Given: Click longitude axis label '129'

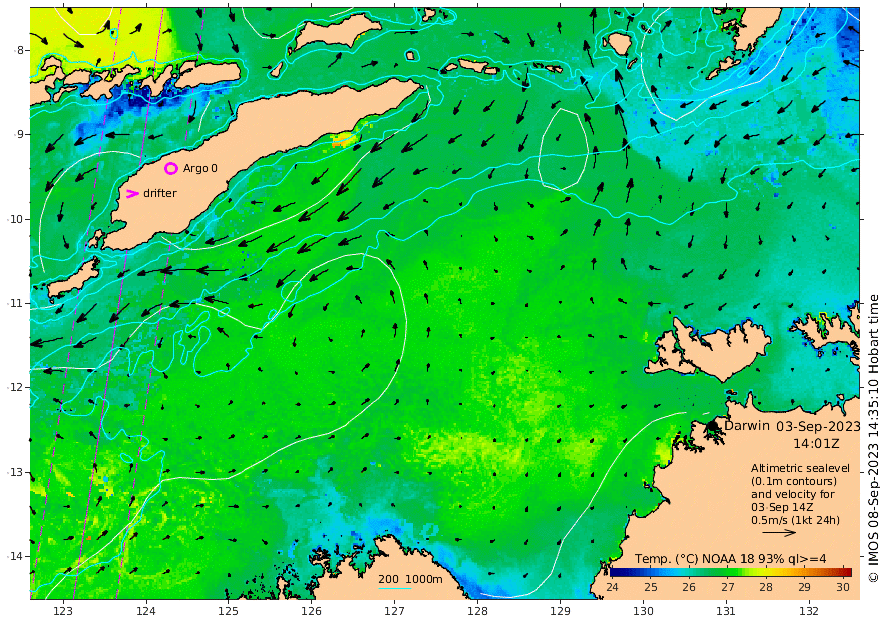Looking at the screenshot, I should click(x=560, y=611).
